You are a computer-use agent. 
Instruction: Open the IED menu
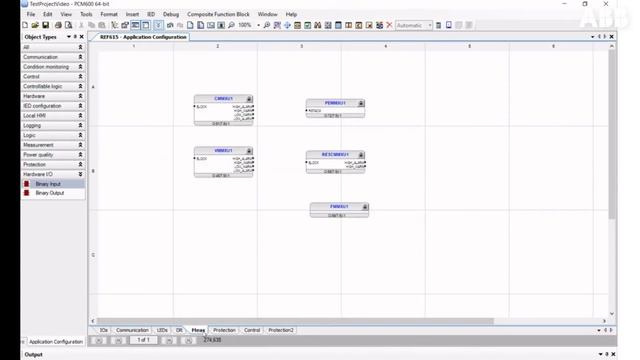point(151,14)
